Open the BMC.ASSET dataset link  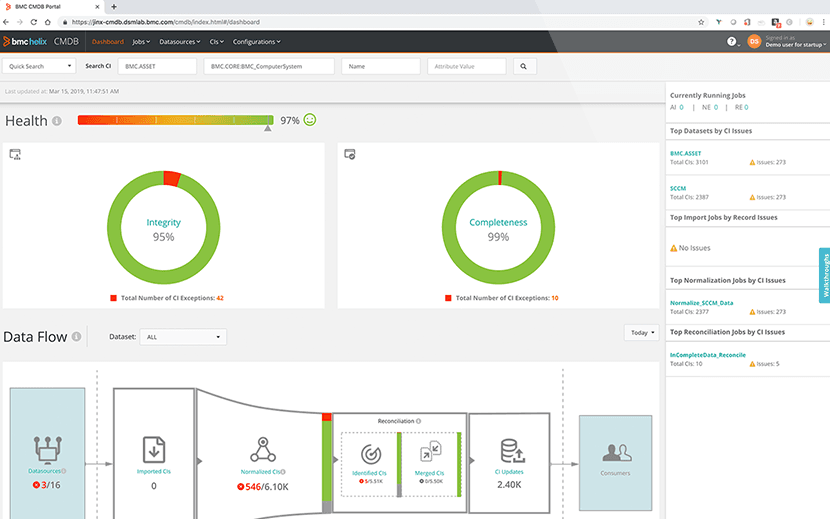[x=685, y=153]
